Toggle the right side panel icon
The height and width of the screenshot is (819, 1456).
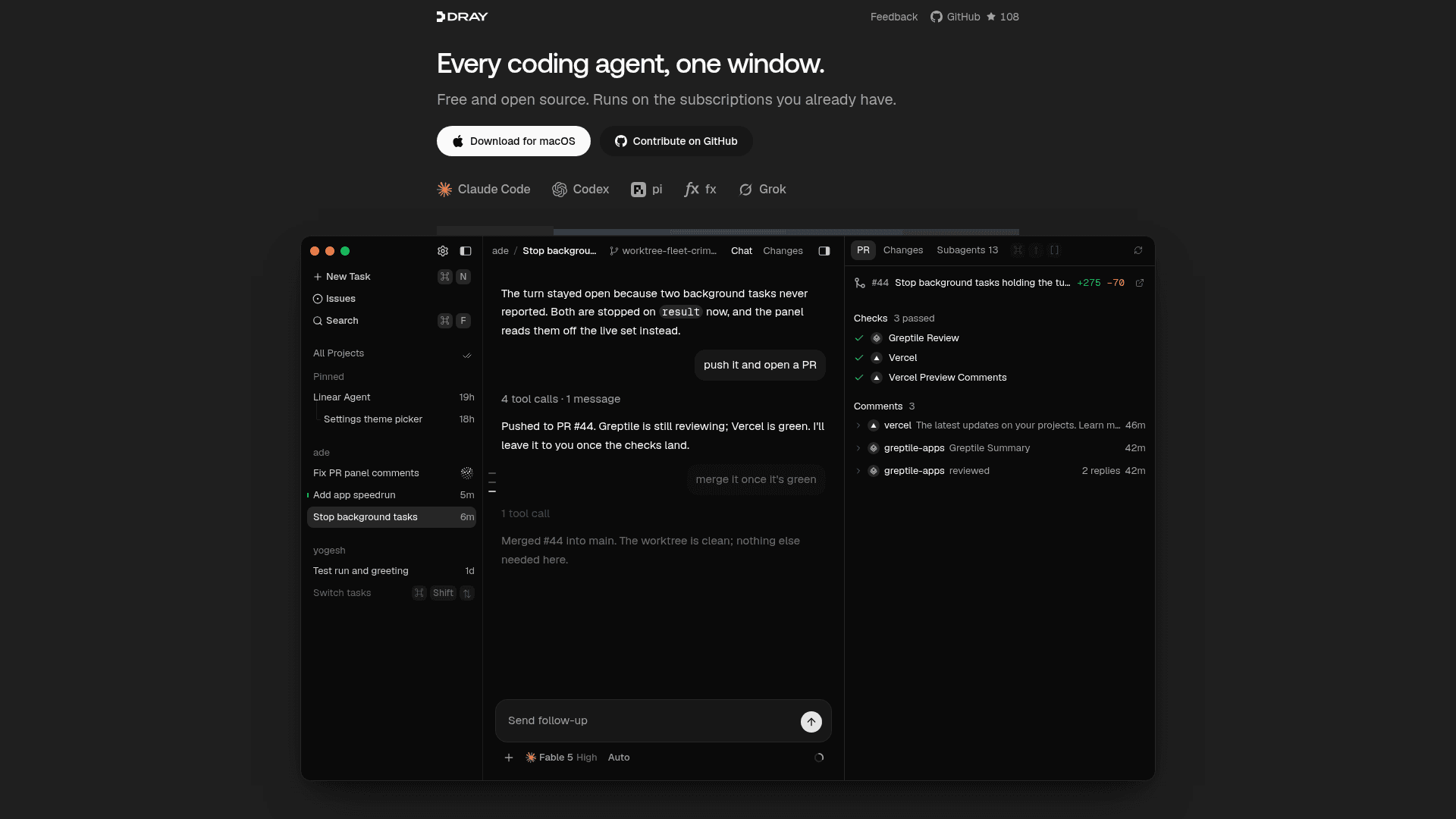824,251
